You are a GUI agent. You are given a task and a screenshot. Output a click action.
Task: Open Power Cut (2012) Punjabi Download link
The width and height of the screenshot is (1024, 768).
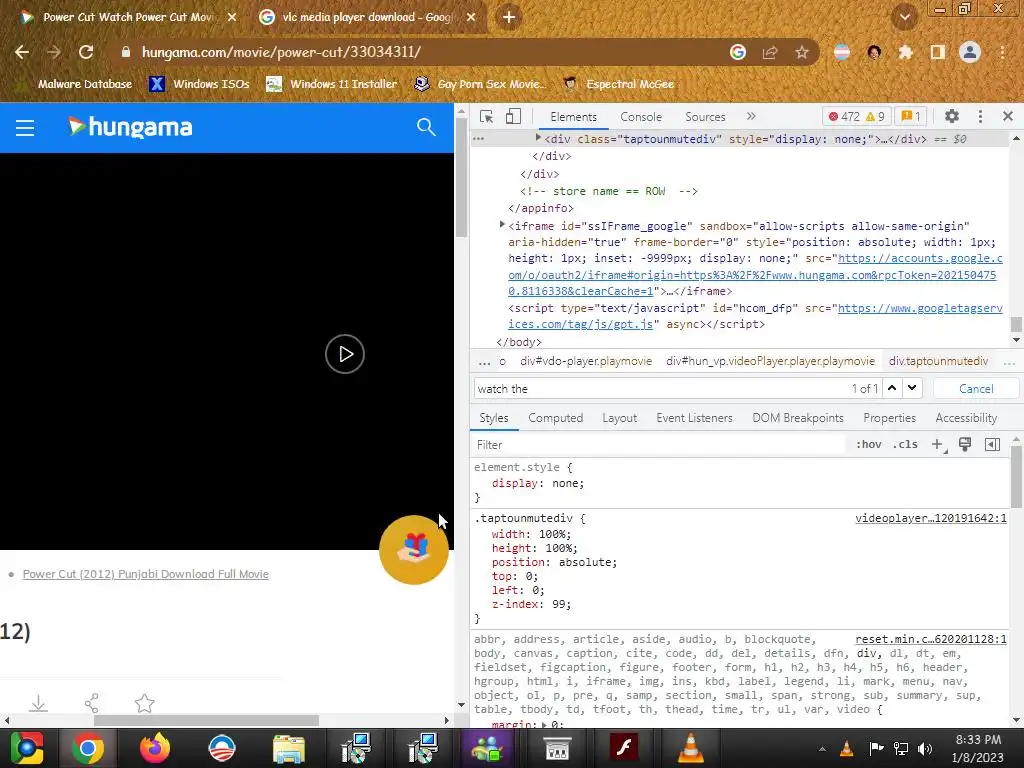[x=146, y=574]
